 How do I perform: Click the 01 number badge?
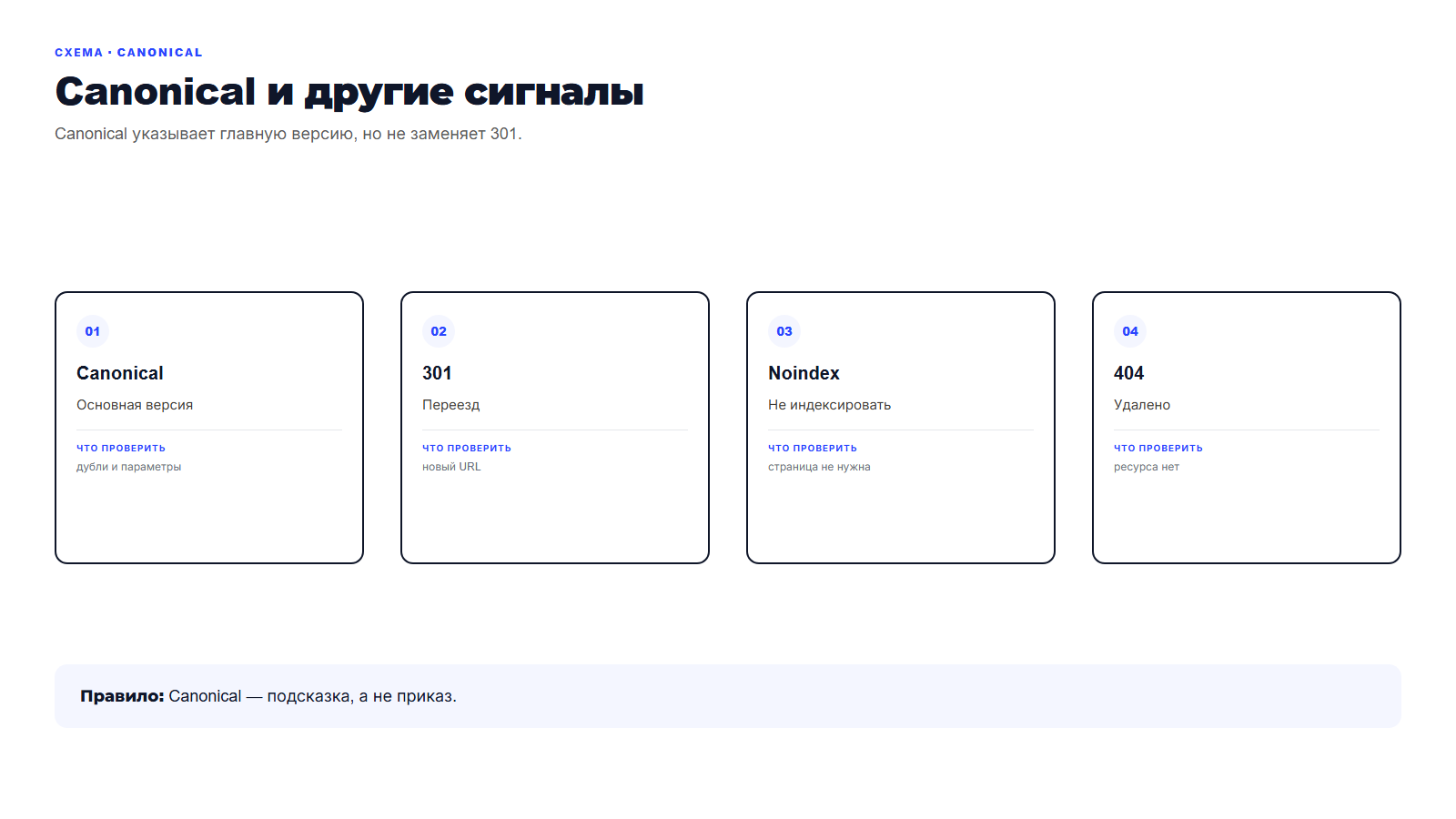point(93,331)
